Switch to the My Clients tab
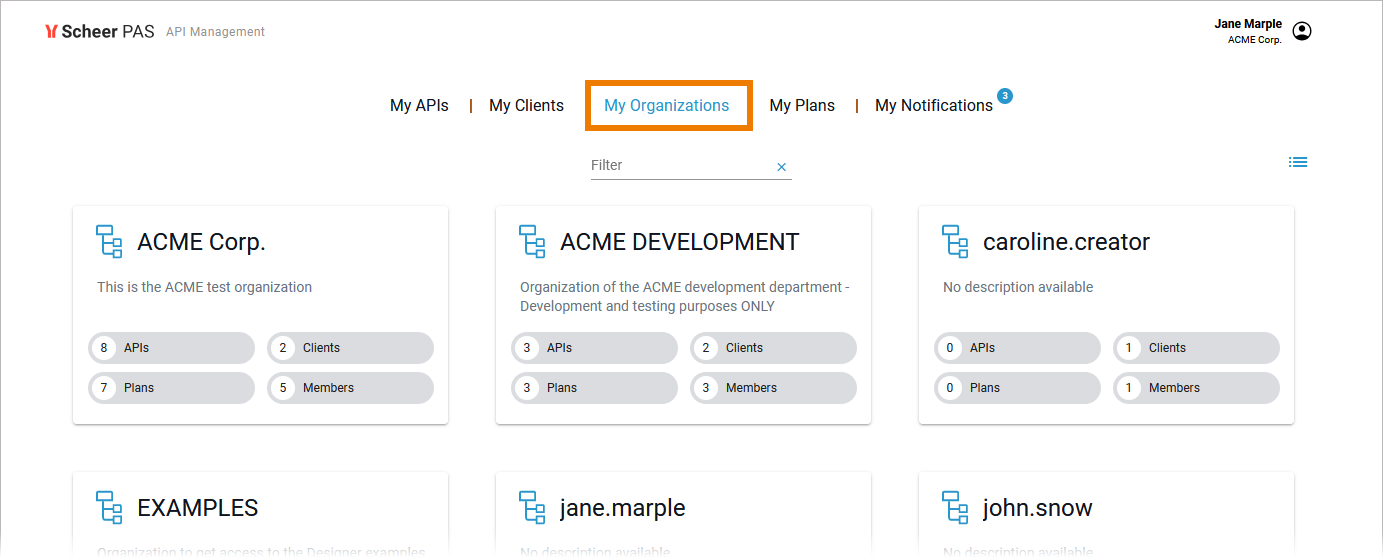This screenshot has height=558, width=1383. 526,105
